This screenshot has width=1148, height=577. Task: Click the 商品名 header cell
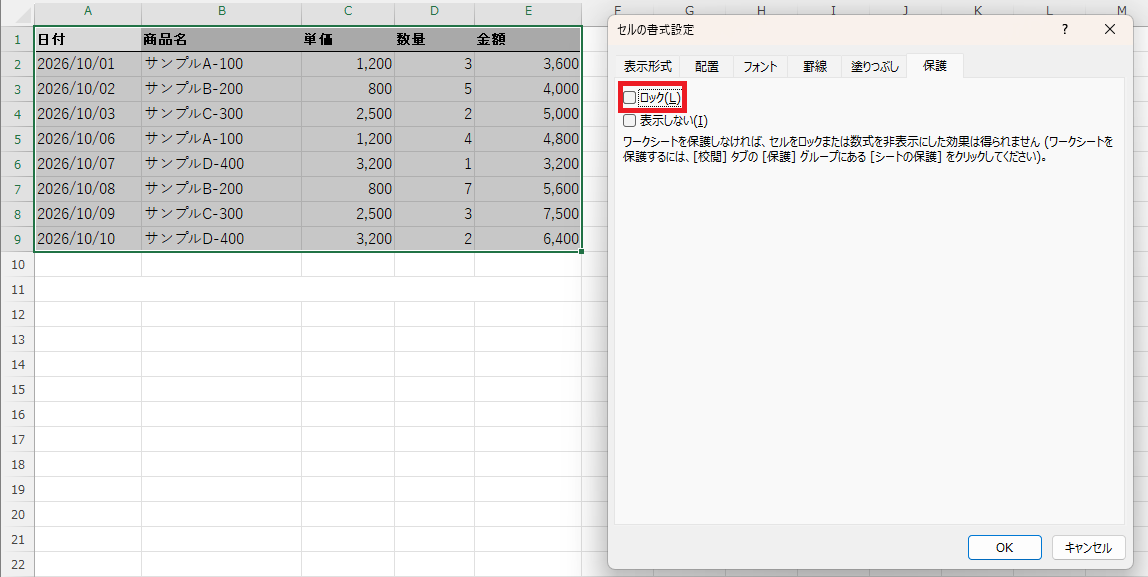pyautogui.click(x=222, y=40)
